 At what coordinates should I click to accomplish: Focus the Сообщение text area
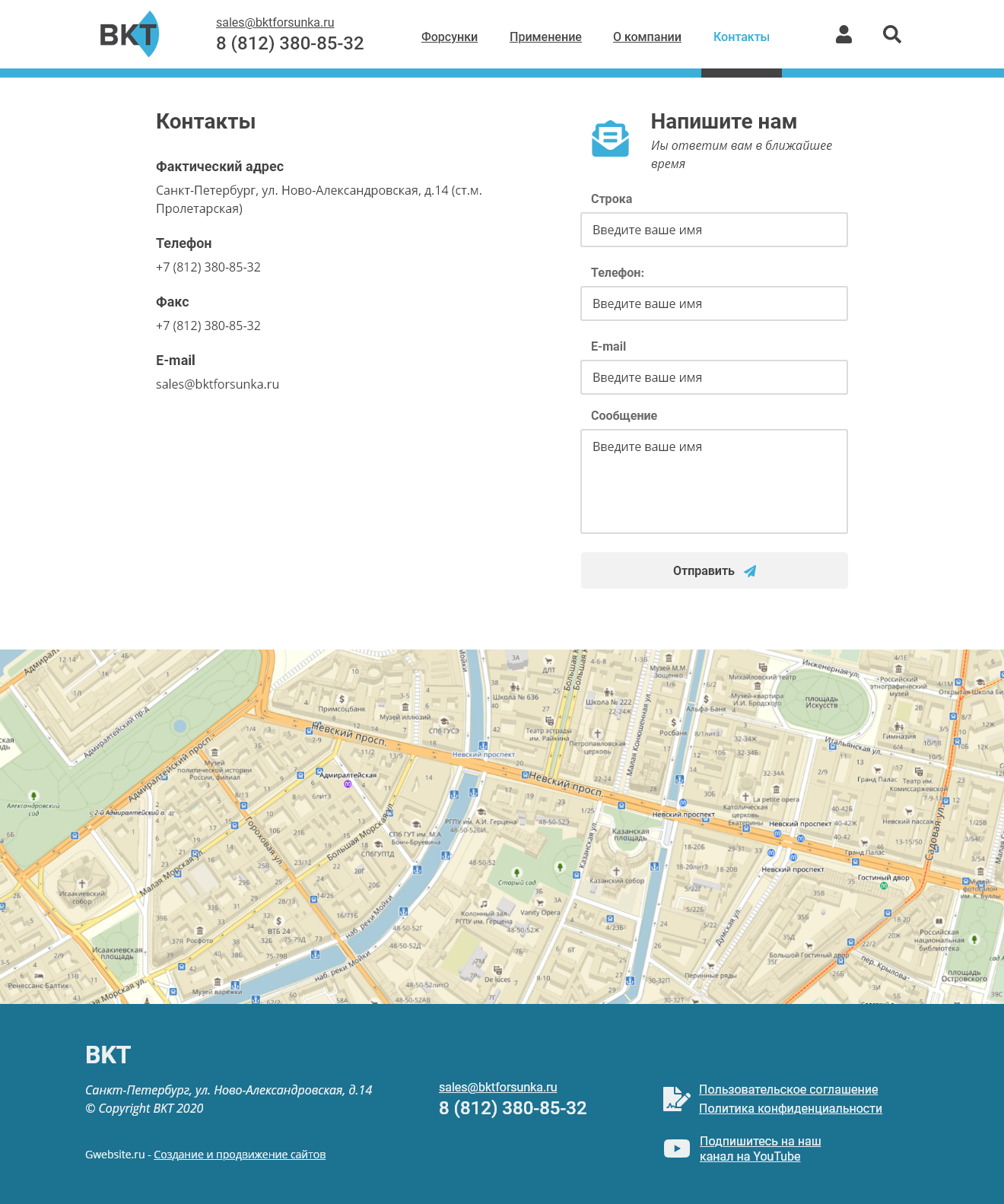[714, 481]
